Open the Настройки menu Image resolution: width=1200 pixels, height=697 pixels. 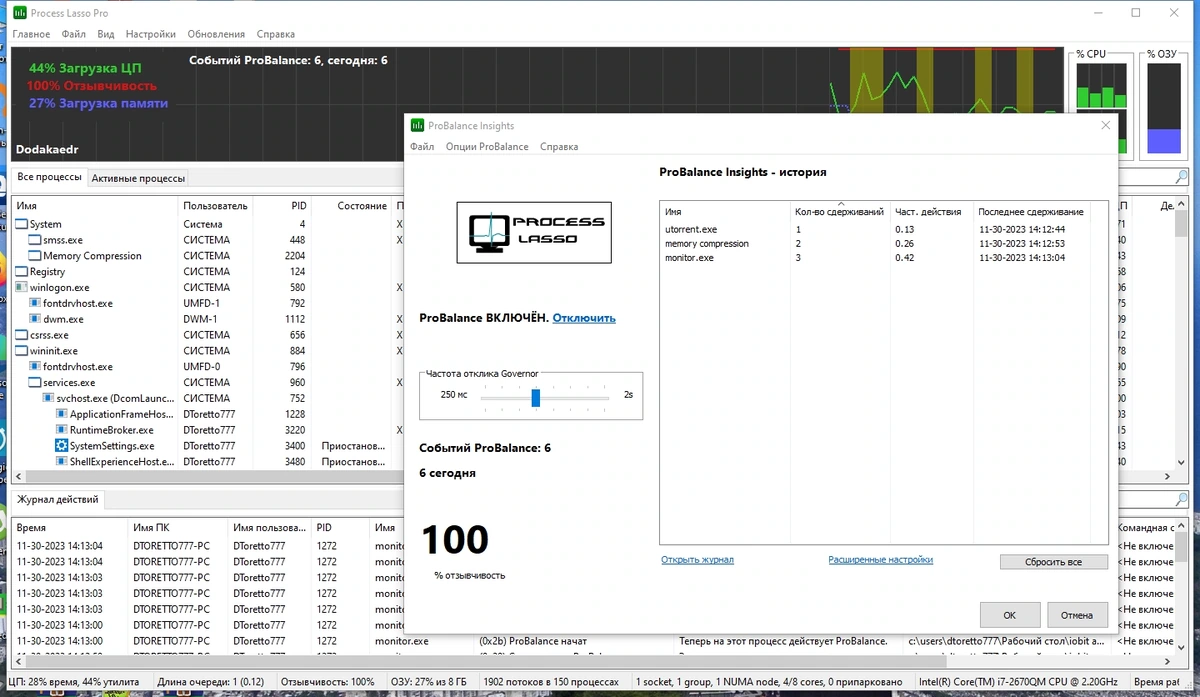click(151, 34)
